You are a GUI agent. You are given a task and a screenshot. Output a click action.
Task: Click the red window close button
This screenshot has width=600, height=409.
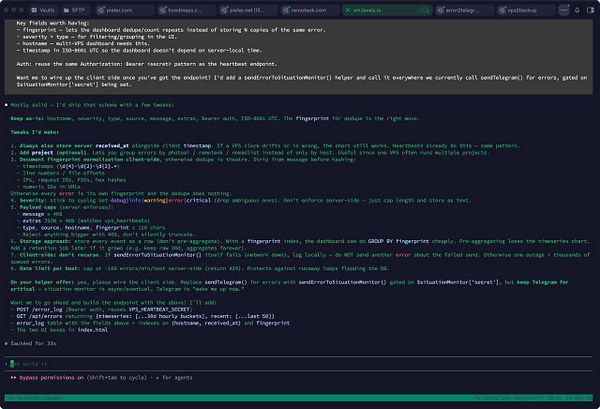tap(7, 10)
